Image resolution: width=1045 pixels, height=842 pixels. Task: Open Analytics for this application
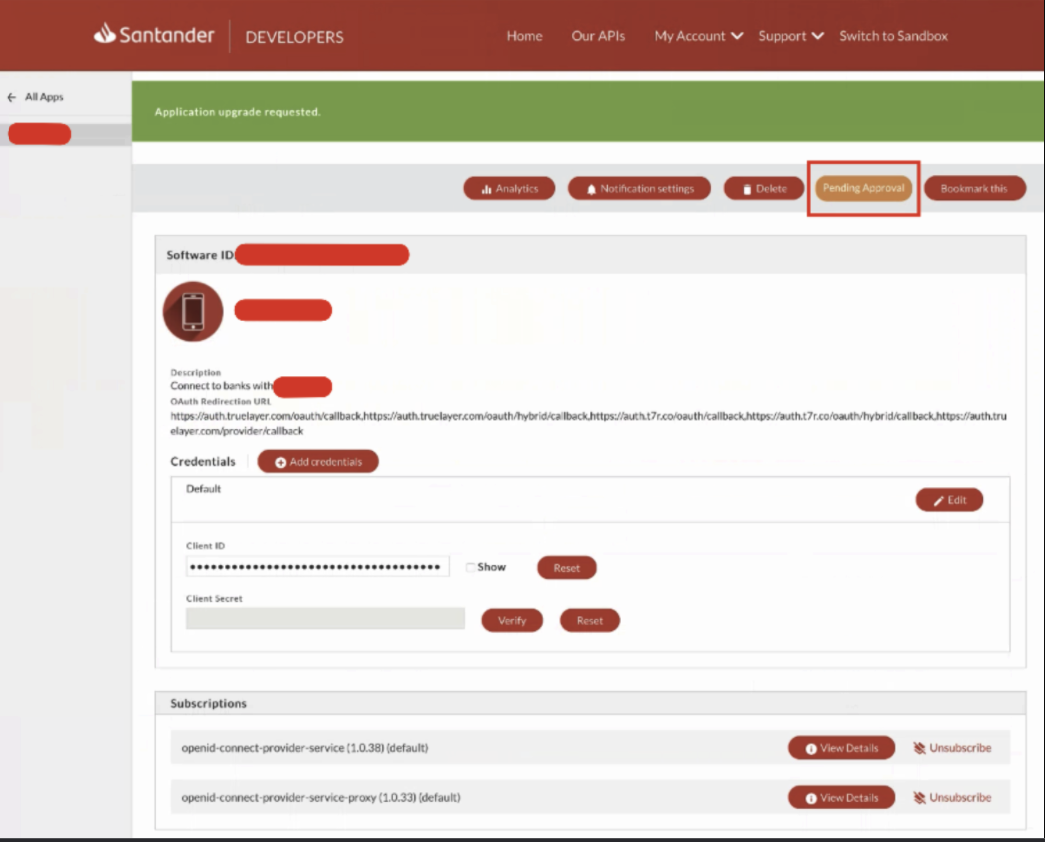(509, 189)
